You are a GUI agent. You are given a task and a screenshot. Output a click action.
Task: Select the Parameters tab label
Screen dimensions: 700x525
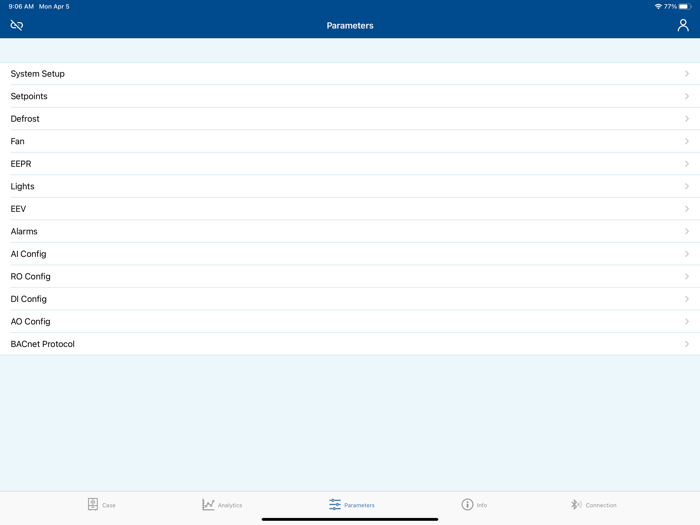click(359, 505)
